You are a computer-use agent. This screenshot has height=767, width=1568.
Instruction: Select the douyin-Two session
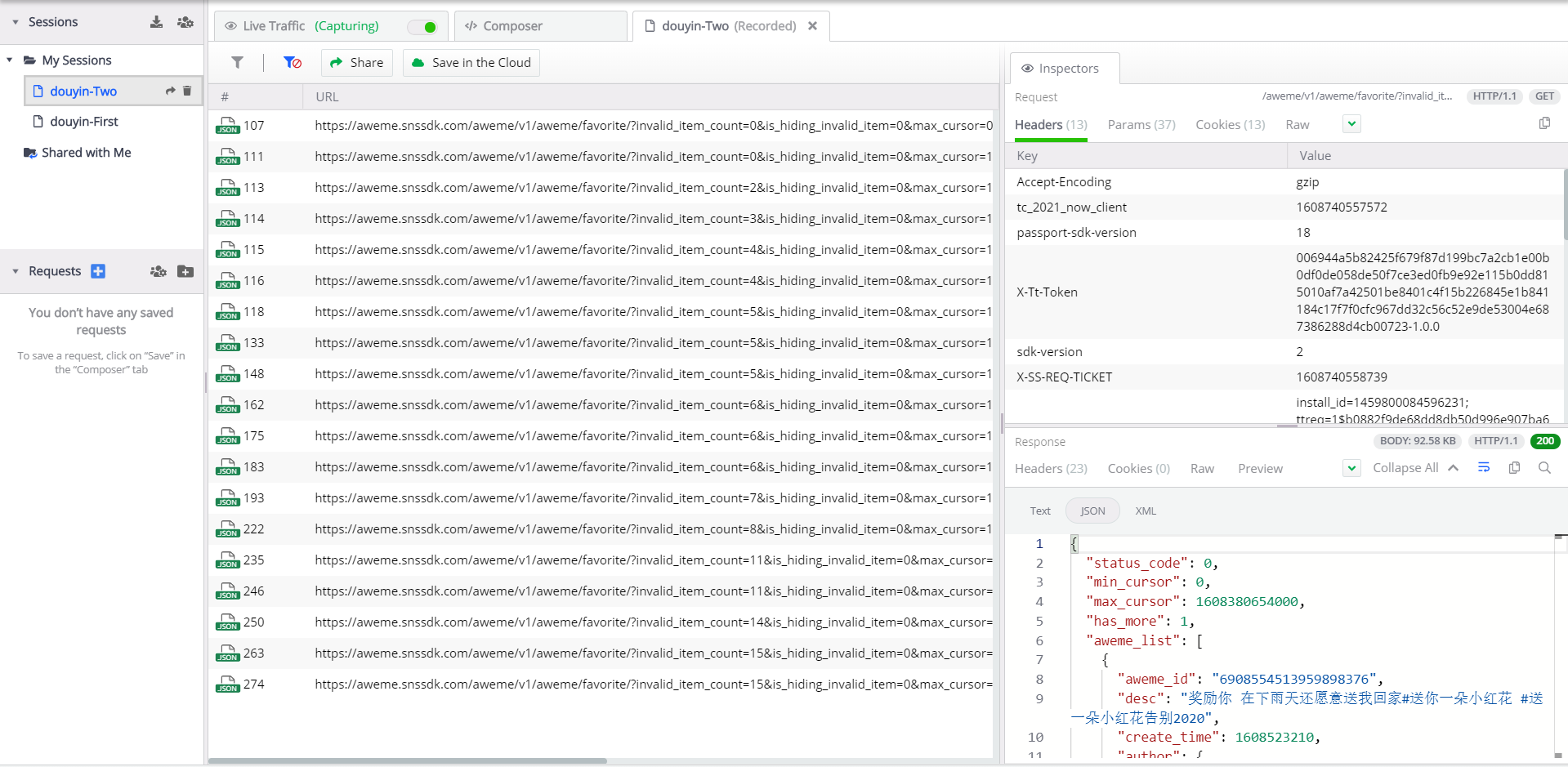coord(114,91)
